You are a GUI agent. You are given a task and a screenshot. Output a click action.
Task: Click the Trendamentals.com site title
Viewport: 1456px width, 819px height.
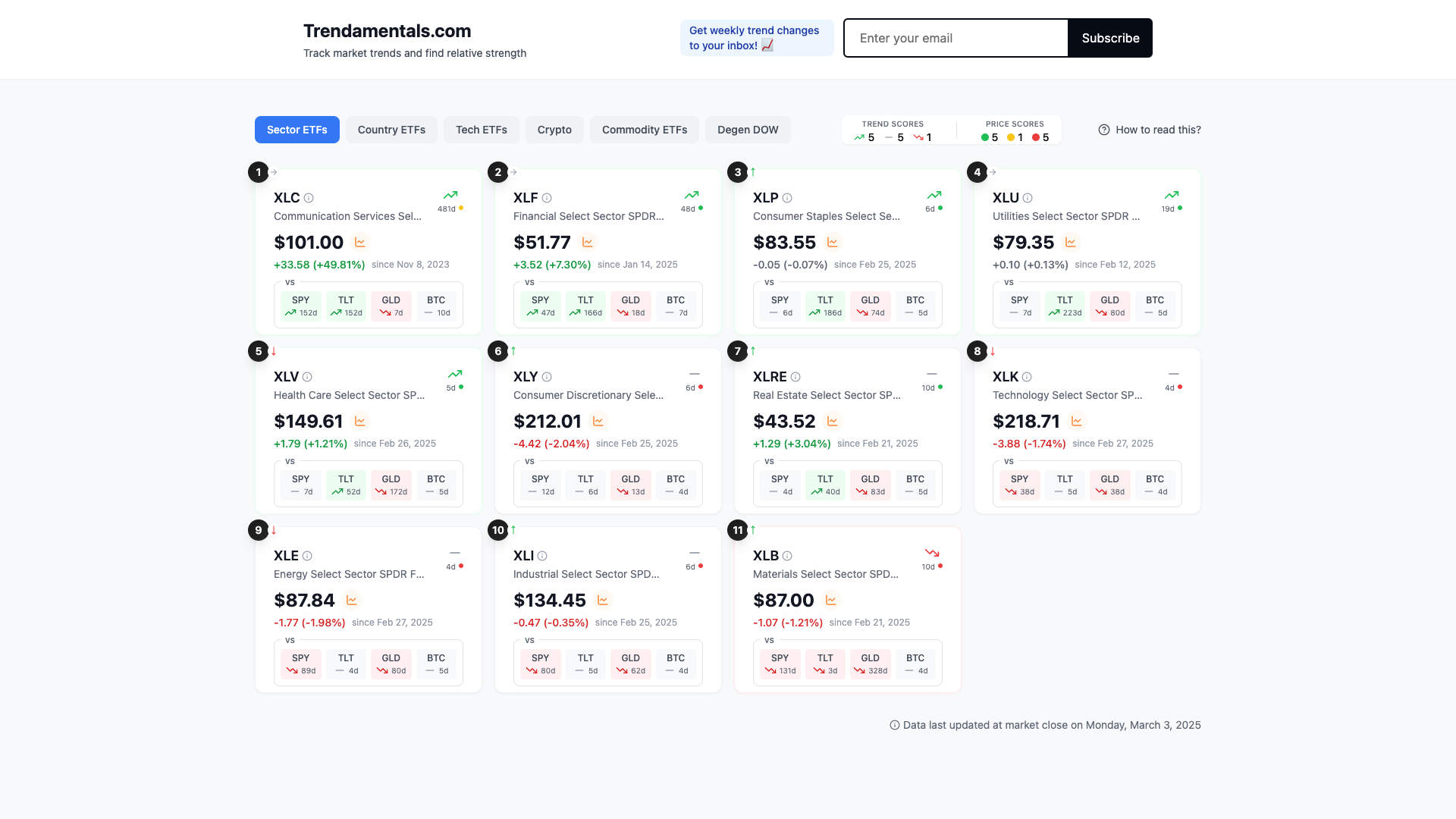[x=387, y=31]
